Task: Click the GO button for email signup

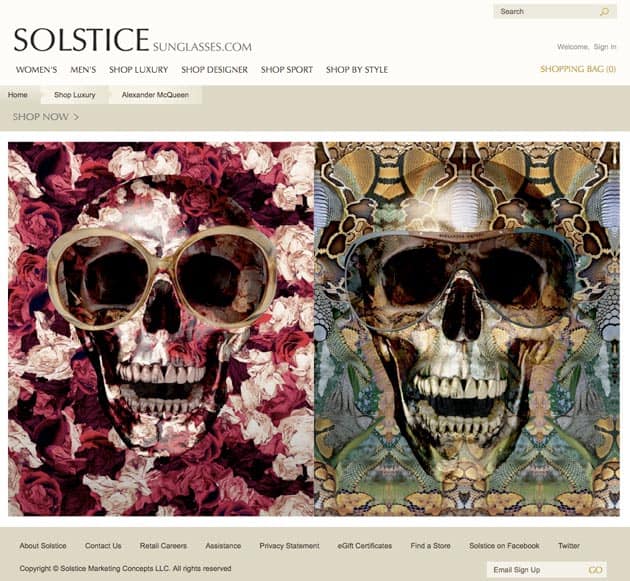Action: pos(595,570)
